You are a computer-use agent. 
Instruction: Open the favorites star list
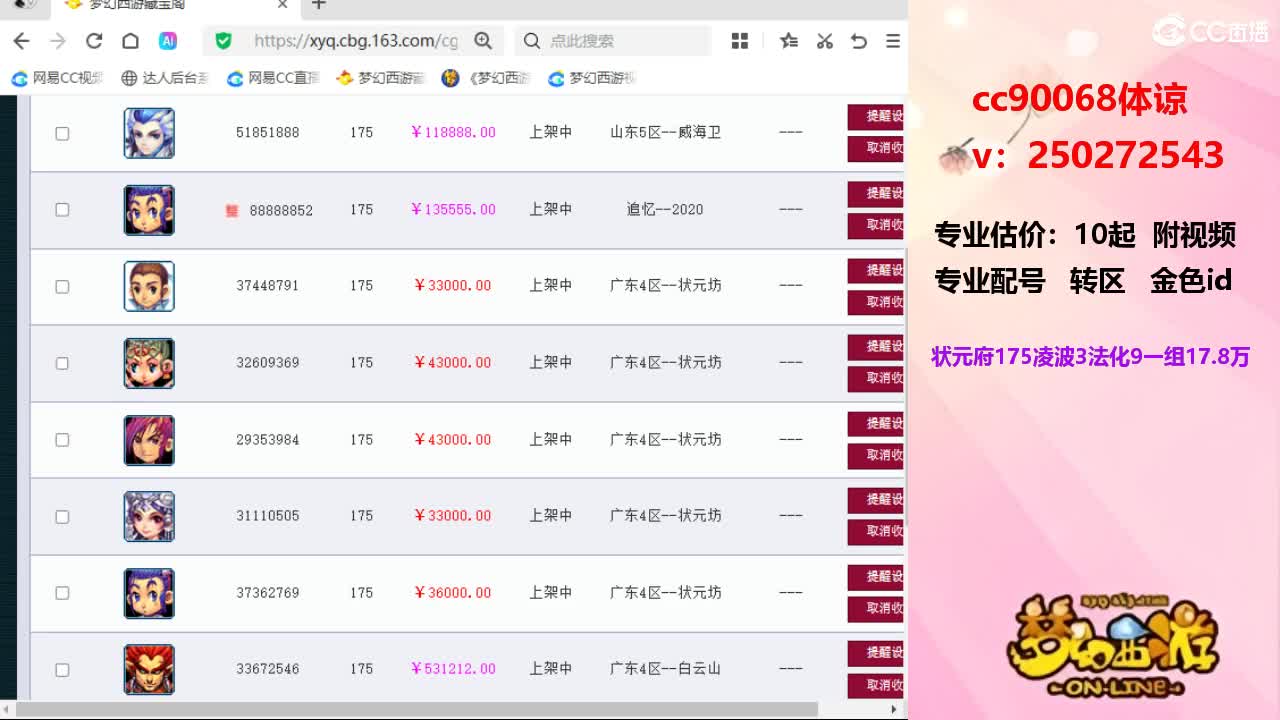pos(789,41)
